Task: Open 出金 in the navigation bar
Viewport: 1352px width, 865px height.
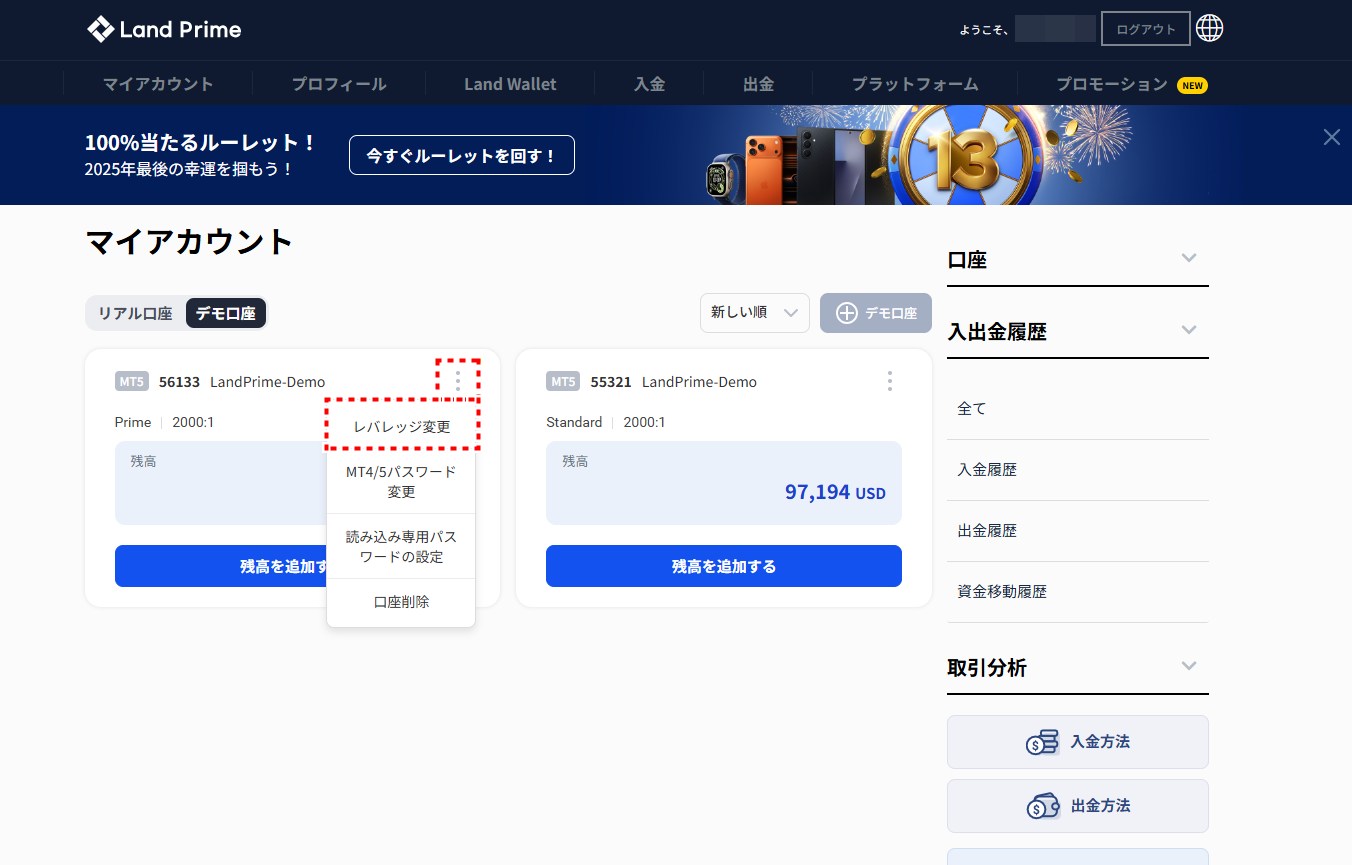Action: click(x=759, y=84)
